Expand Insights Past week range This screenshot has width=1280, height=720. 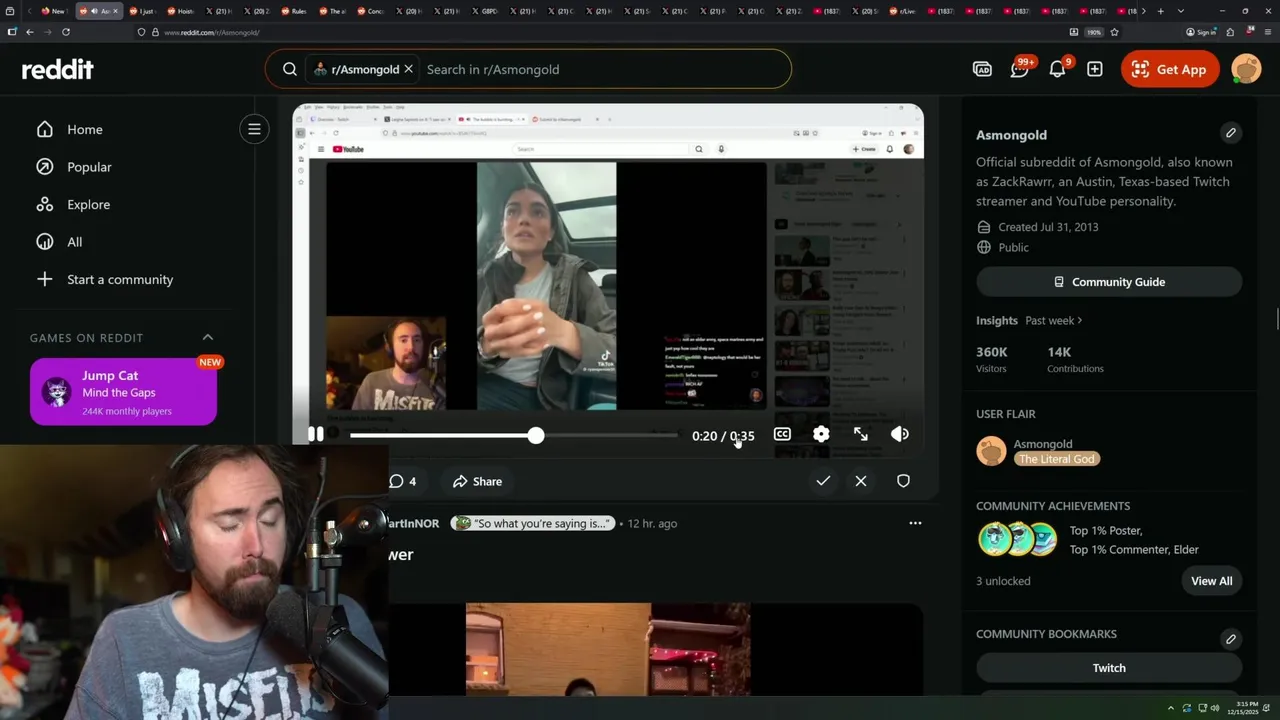pos(1054,321)
